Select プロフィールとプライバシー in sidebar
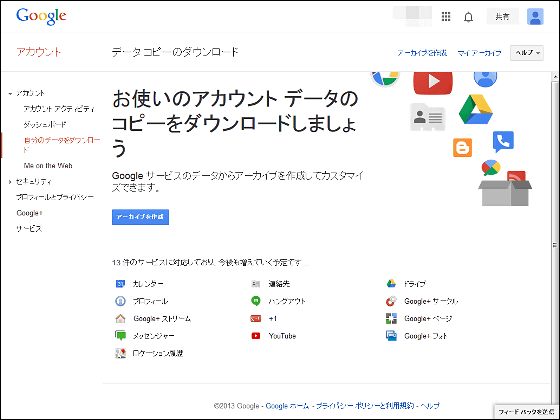Screen dimensions: 560x420 coord(55,197)
